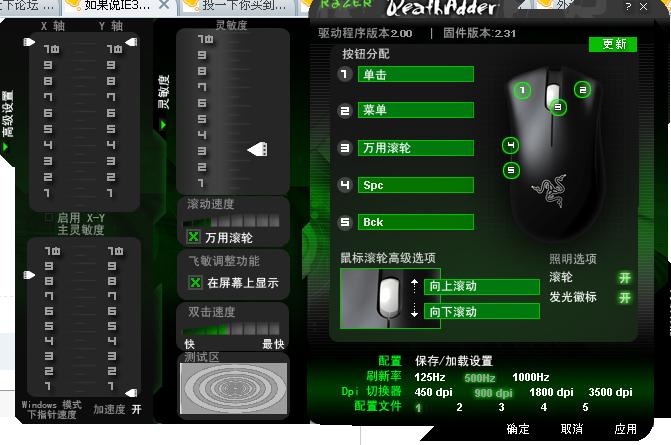Toggle 在屏幕上显示 on-screen display checkbox
Image resolution: width=671 pixels, height=445 pixels.
(195, 282)
